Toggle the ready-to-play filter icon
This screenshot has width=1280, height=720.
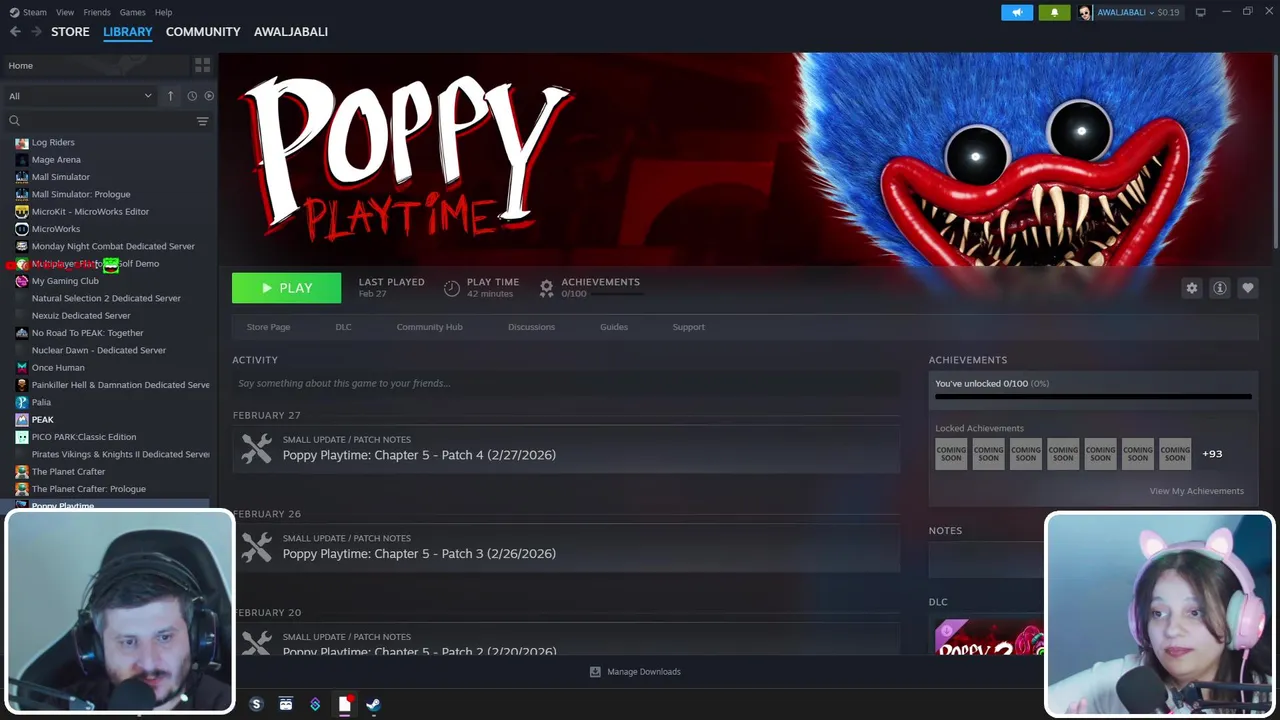(x=209, y=96)
